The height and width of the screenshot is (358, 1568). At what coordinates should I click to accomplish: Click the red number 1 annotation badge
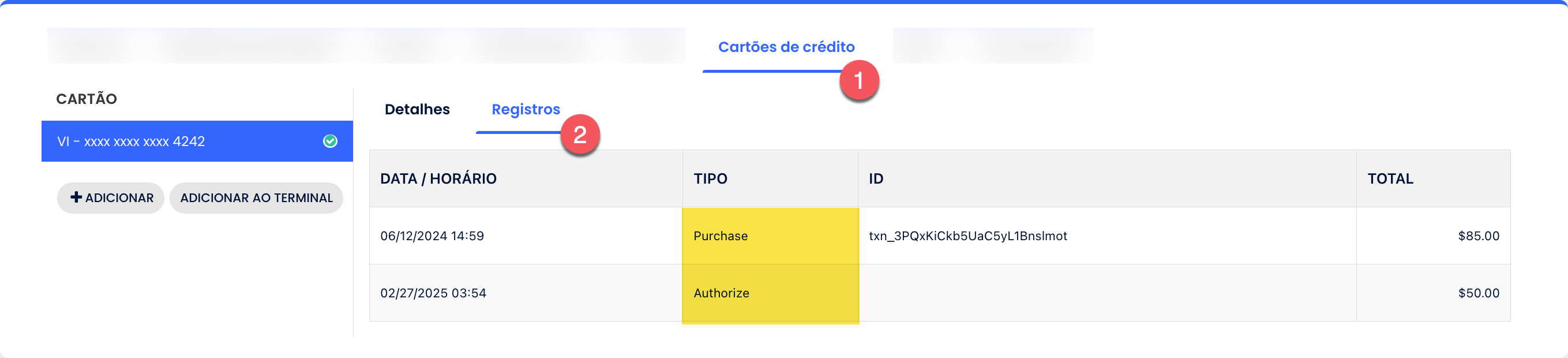tap(859, 80)
